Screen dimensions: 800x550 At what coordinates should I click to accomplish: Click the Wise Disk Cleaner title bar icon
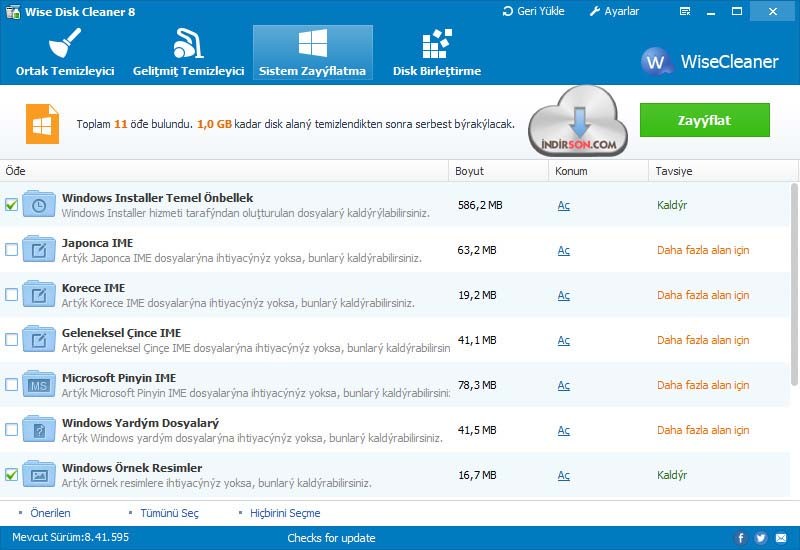pyautogui.click(x=12, y=11)
